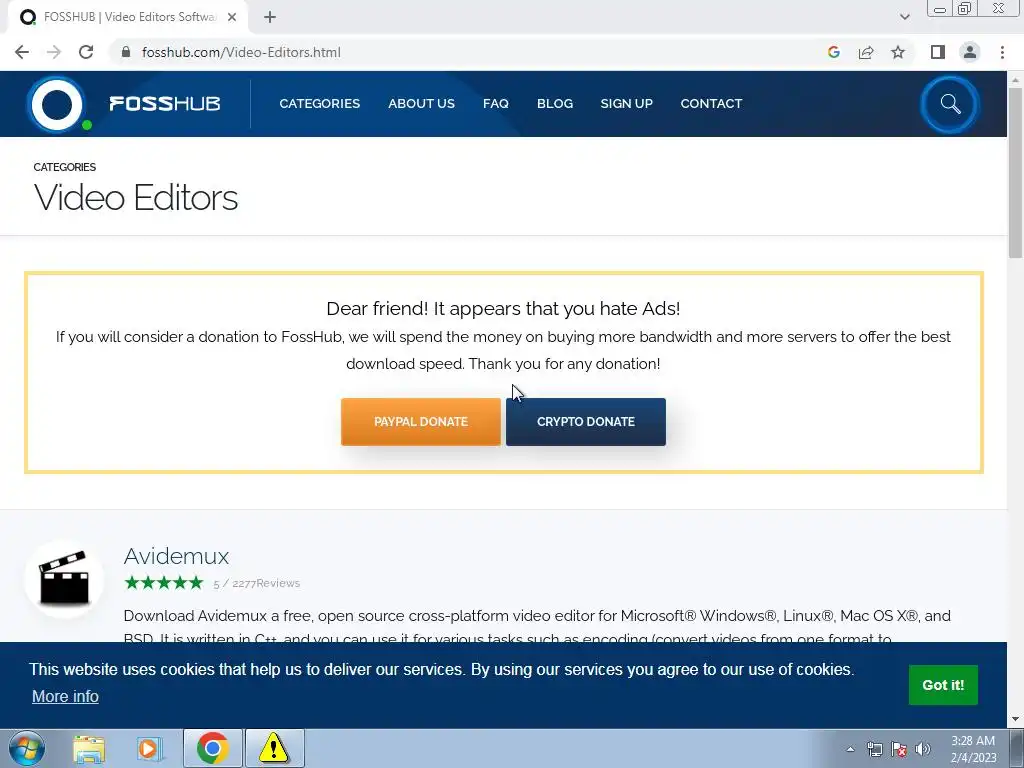The image size is (1024, 768).
Task: Open the More info cookie link
Action: coord(65,696)
